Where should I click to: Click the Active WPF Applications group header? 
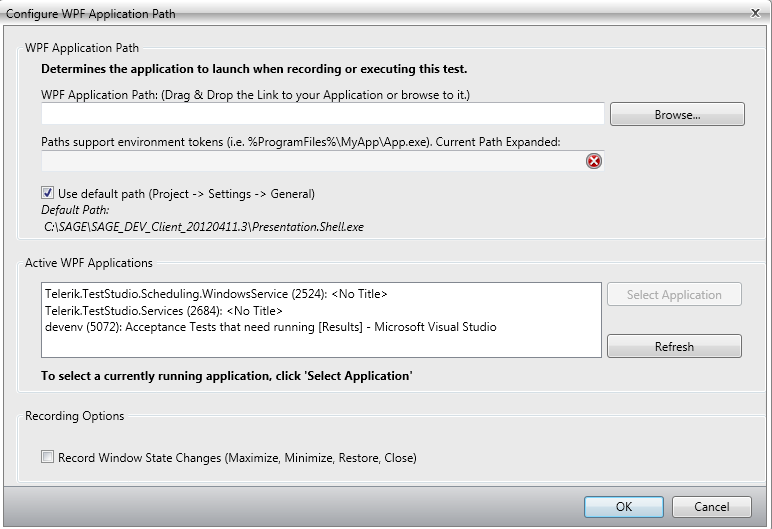click(x=89, y=263)
